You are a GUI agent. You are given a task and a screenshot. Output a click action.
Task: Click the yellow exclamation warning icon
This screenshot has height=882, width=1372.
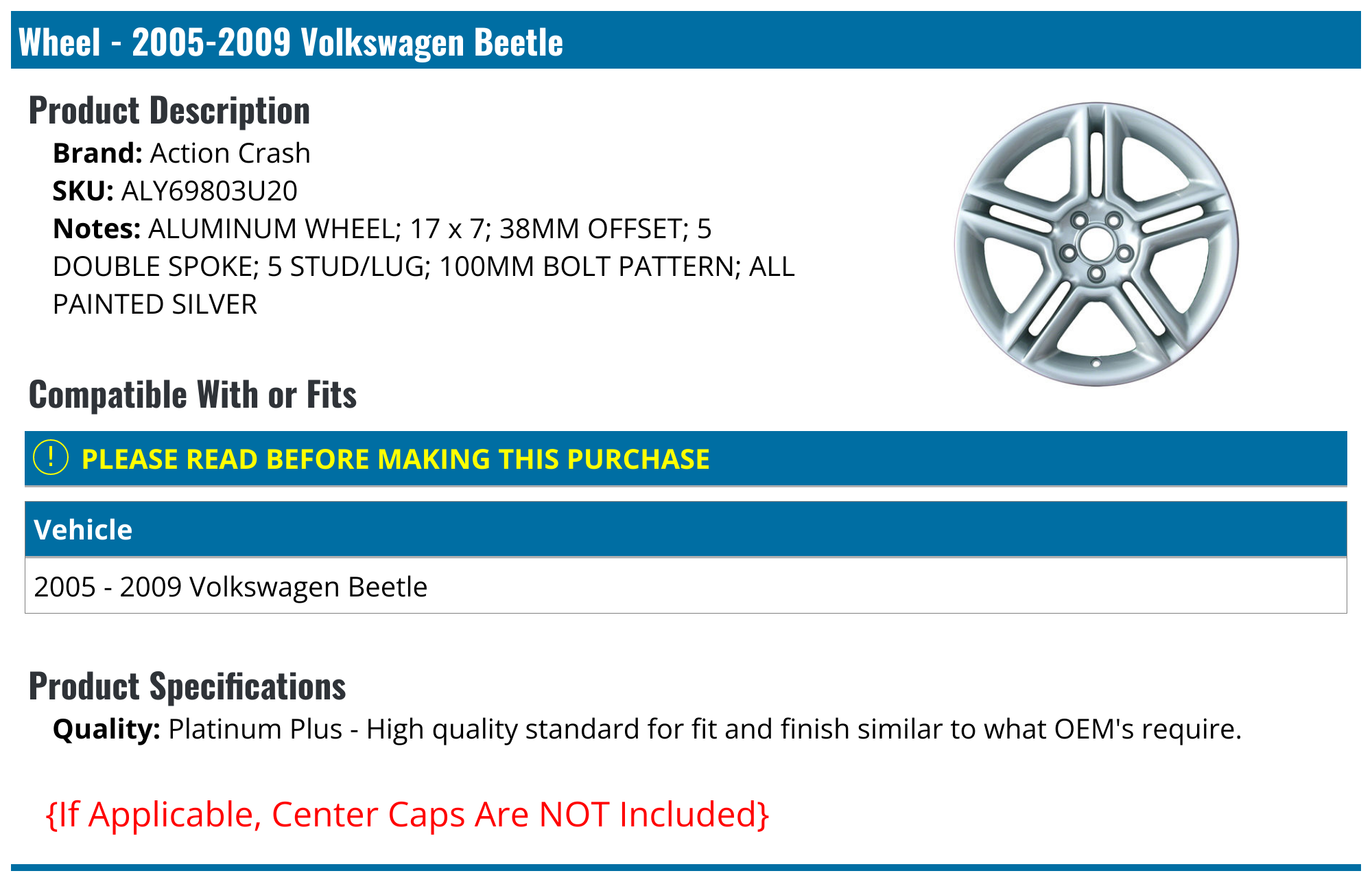tap(51, 458)
